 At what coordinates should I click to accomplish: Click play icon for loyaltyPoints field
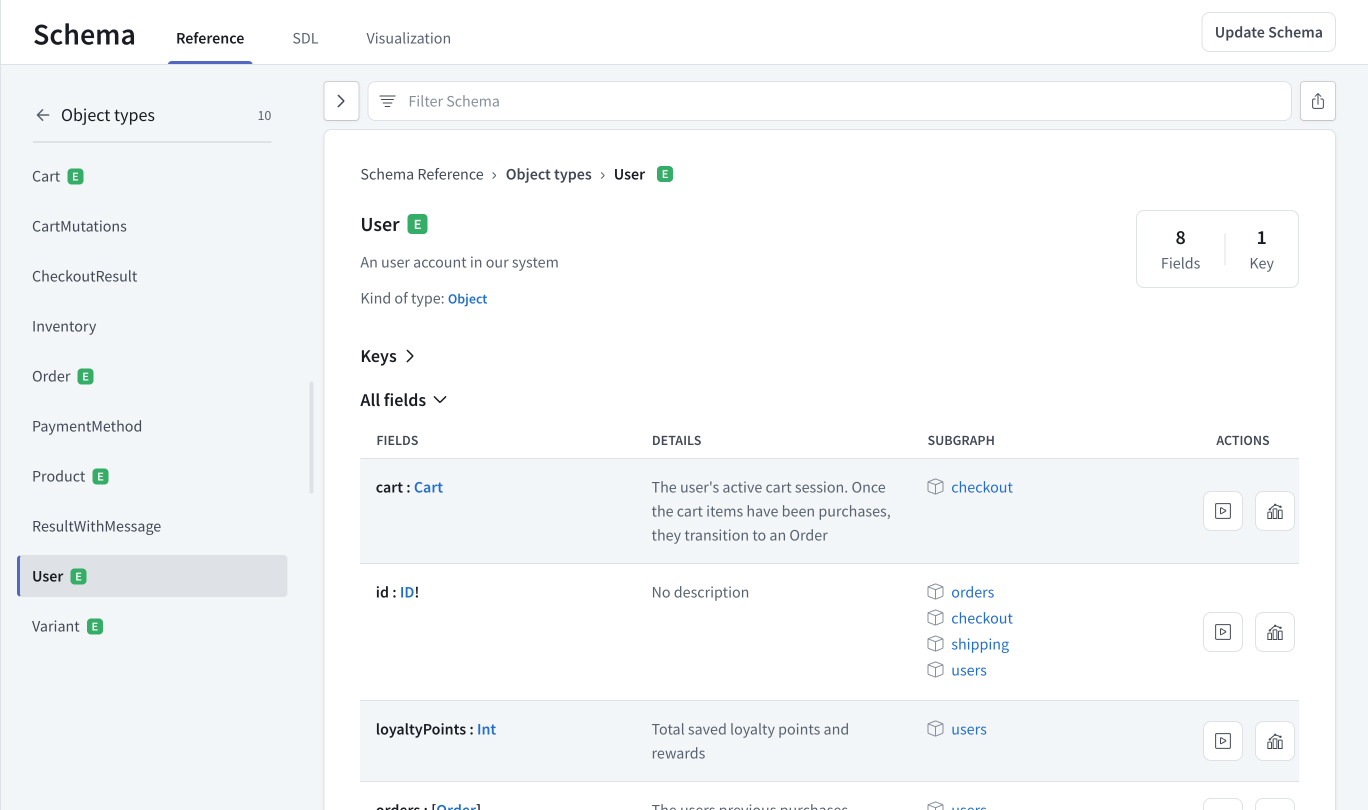coord(1222,741)
